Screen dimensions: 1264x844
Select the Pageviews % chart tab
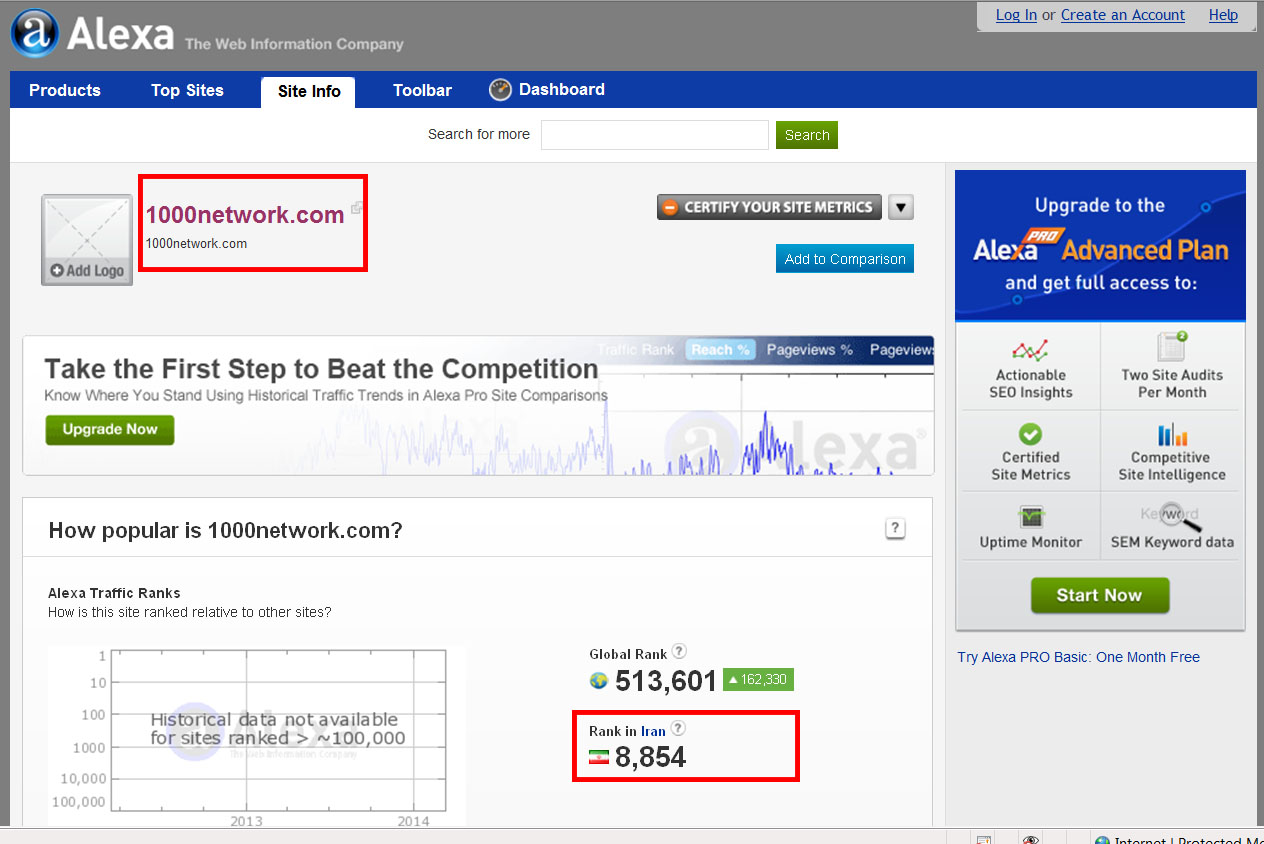click(x=810, y=349)
